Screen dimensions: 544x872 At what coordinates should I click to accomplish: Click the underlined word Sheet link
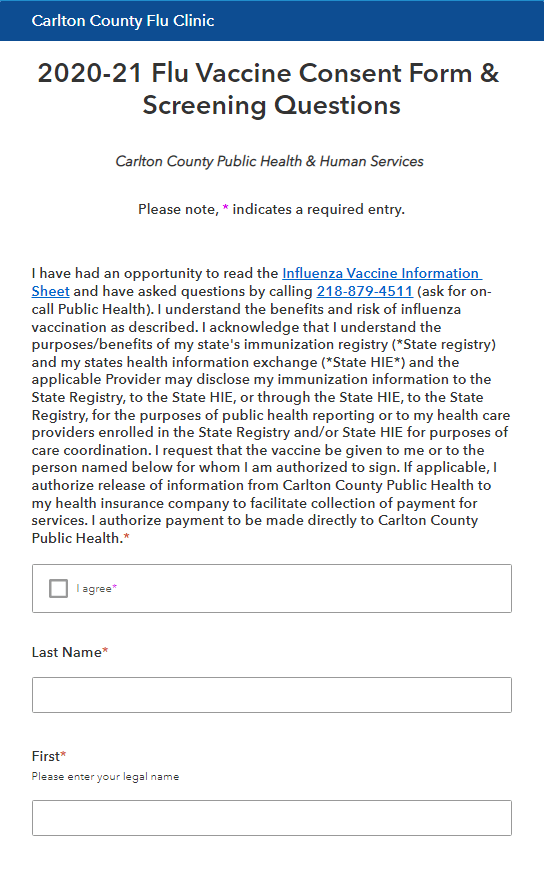click(x=51, y=291)
